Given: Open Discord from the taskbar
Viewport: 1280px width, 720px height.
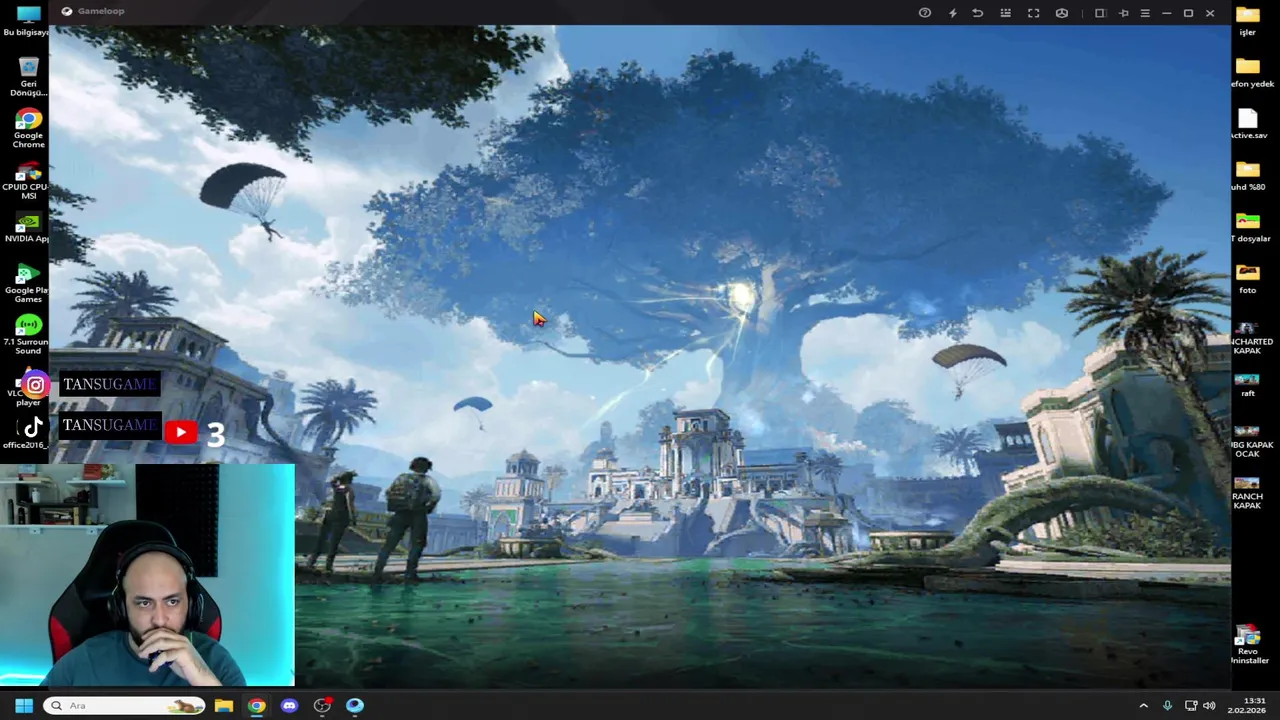Looking at the screenshot, I should click(x=290, y=705).
